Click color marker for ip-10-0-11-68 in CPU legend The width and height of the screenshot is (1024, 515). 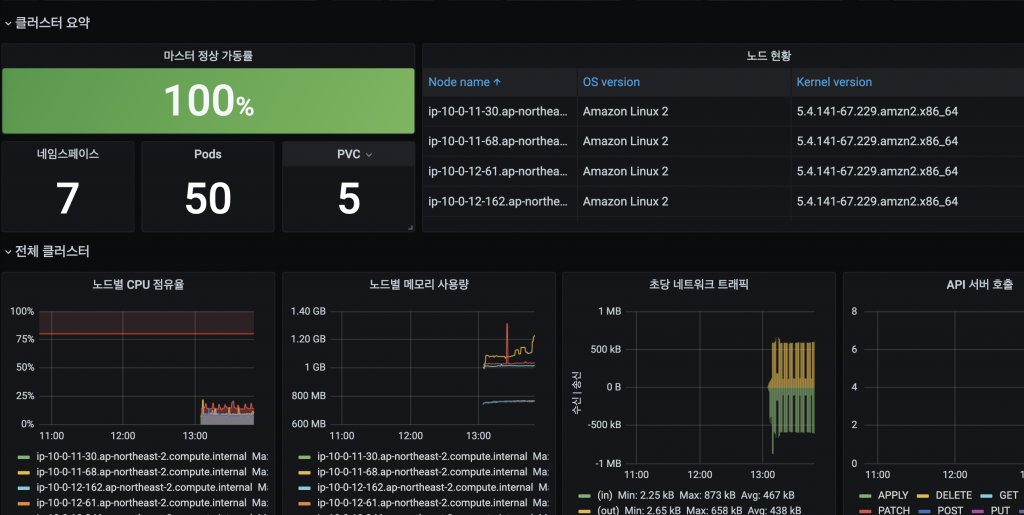(x=24, y=472)
